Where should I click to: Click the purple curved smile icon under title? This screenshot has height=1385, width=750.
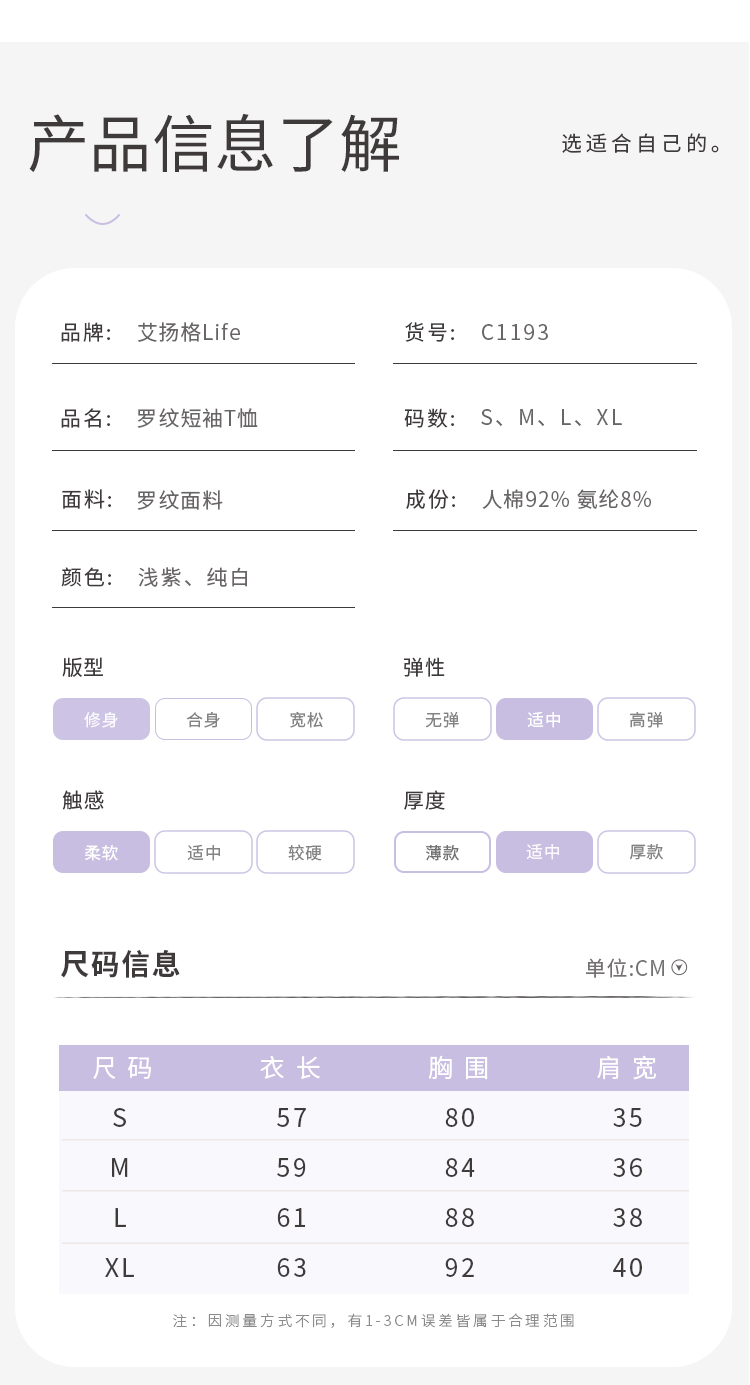(x=102, y=218)
